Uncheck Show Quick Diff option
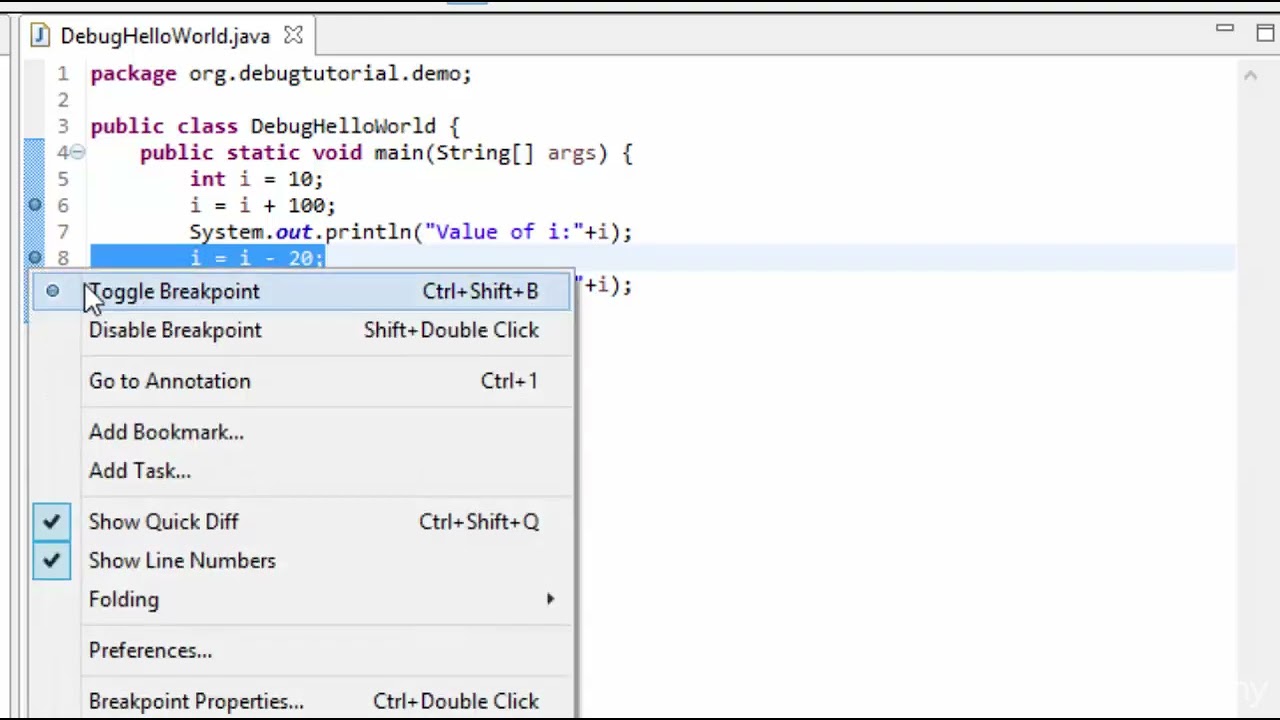This screenshot has width=1280, height=720. (x=301, y=522)
